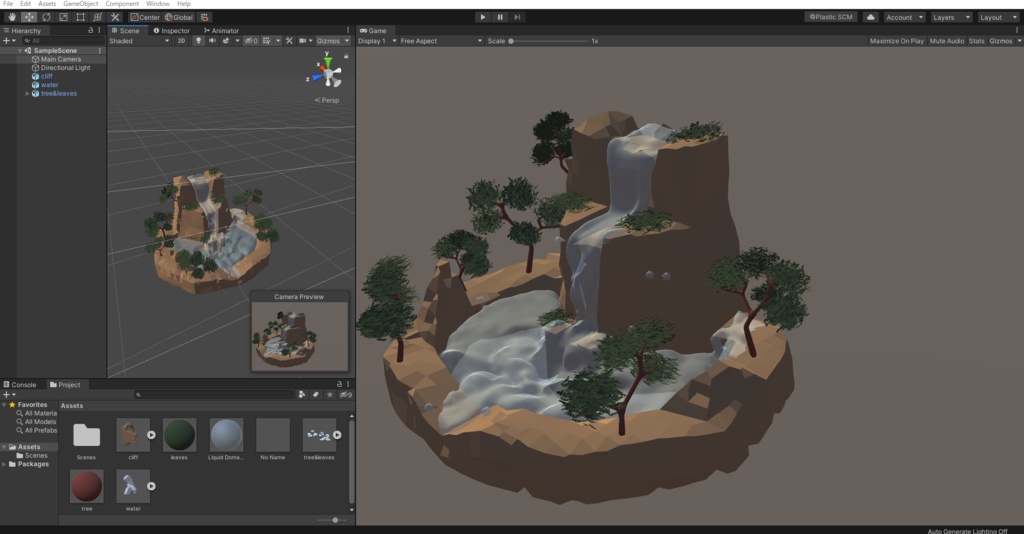Image resolution: width=1024 pixels, height=534 pixels.
Task: Collapse the SampleScene tree
Action: pyautogui.click(x=20, y=50)
